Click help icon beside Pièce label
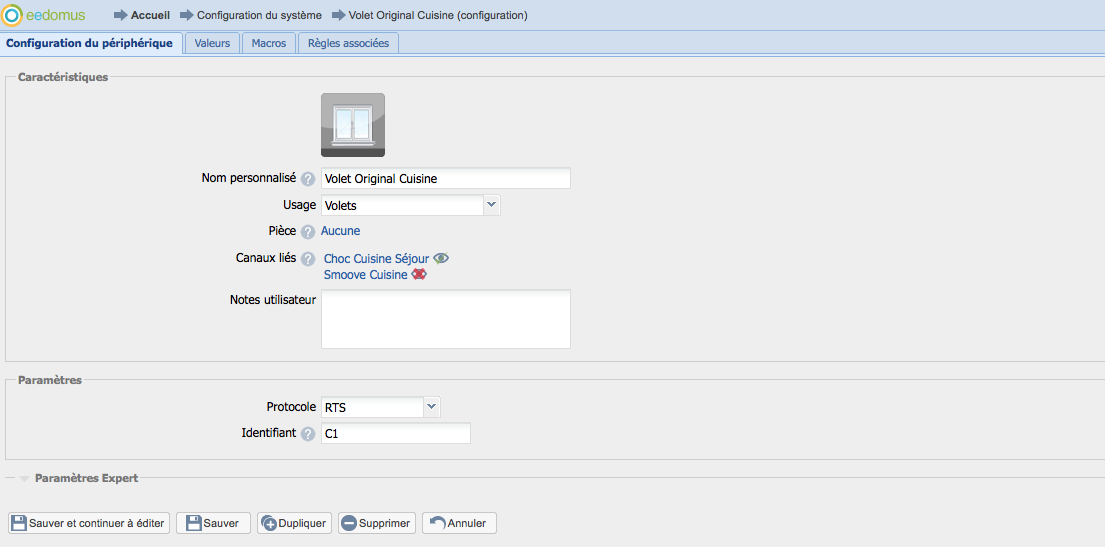 308,232
